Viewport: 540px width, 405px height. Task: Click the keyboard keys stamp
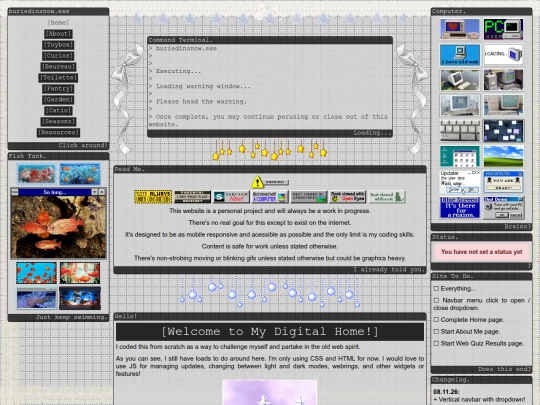click(x=459, y=131)
